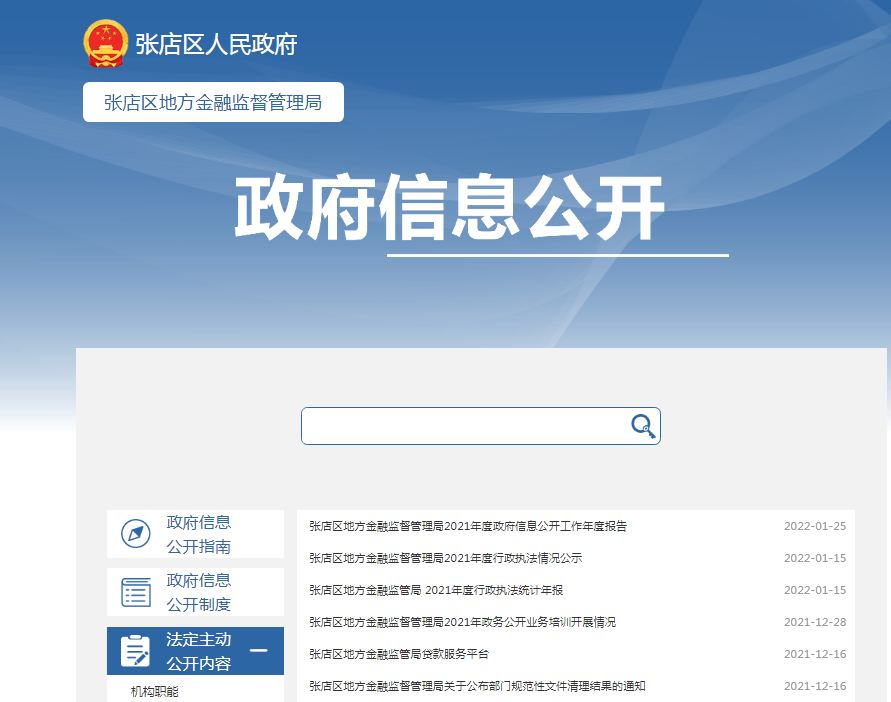Select 法定主动公开内容 menu heading
Screen dimensions: 891x702
pos(199,651)
